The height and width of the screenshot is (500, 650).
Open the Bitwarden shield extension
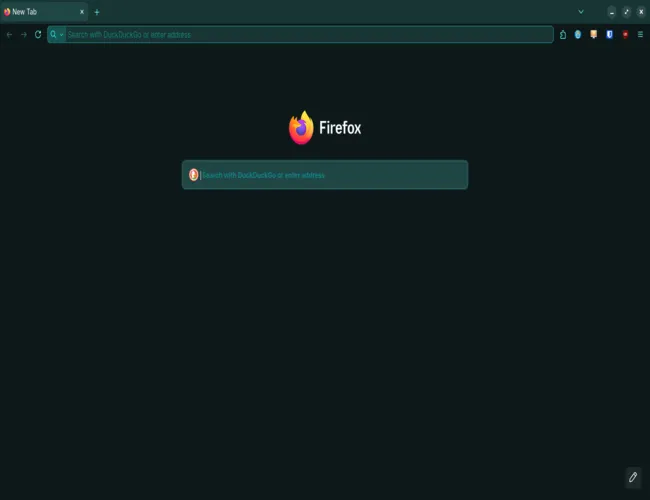pyautogui.click(x=609, y=34)
